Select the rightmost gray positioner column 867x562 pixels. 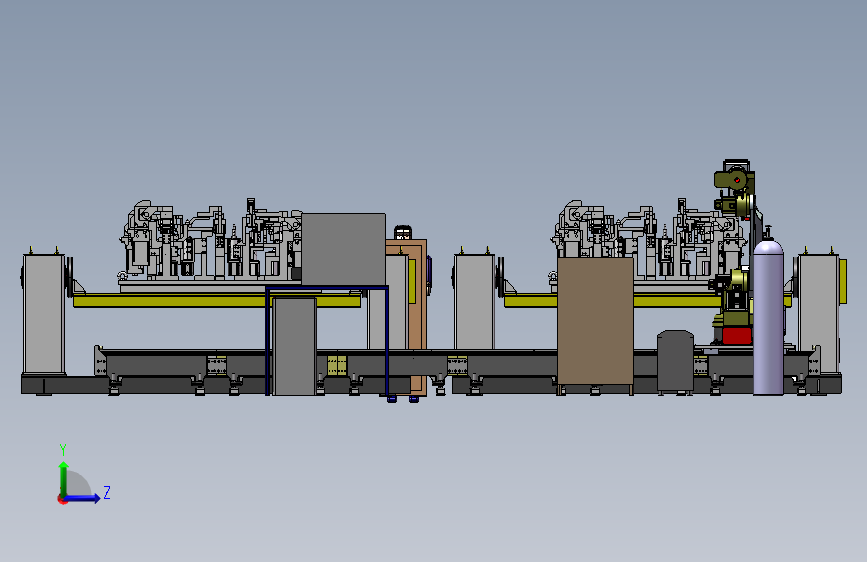tap(818, 313)
